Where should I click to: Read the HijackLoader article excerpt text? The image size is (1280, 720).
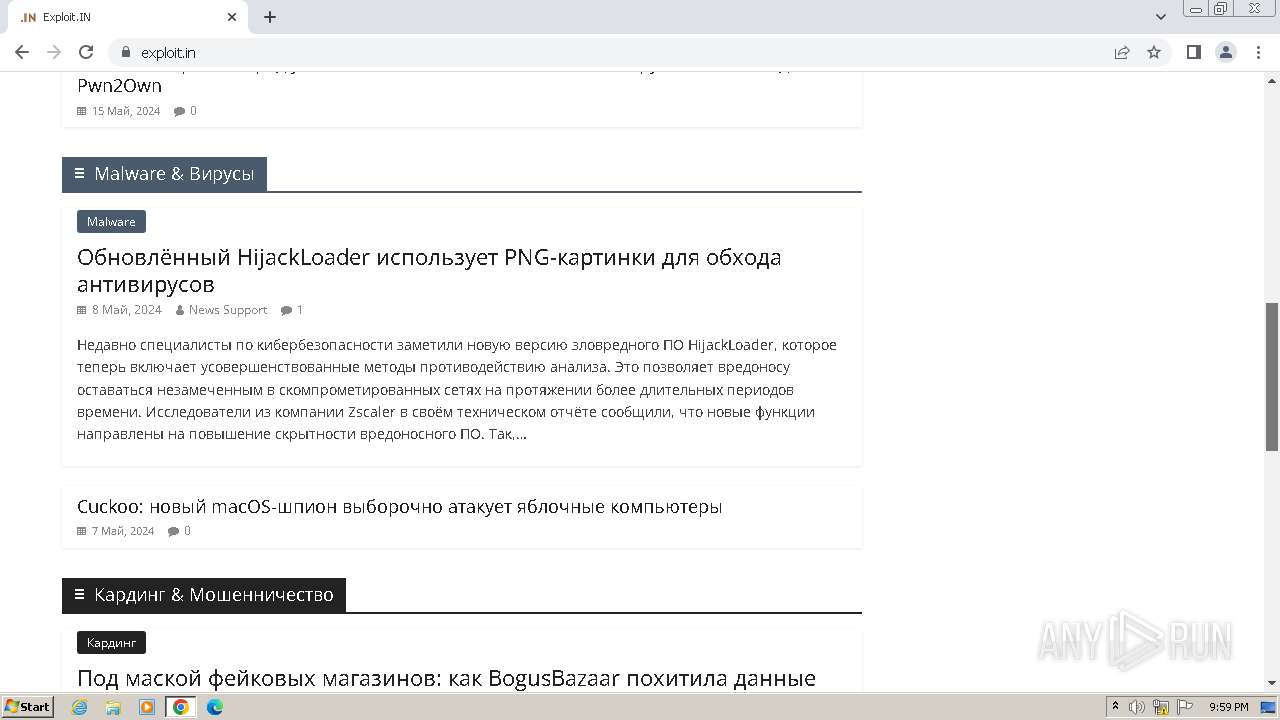[x=457, y=389]
